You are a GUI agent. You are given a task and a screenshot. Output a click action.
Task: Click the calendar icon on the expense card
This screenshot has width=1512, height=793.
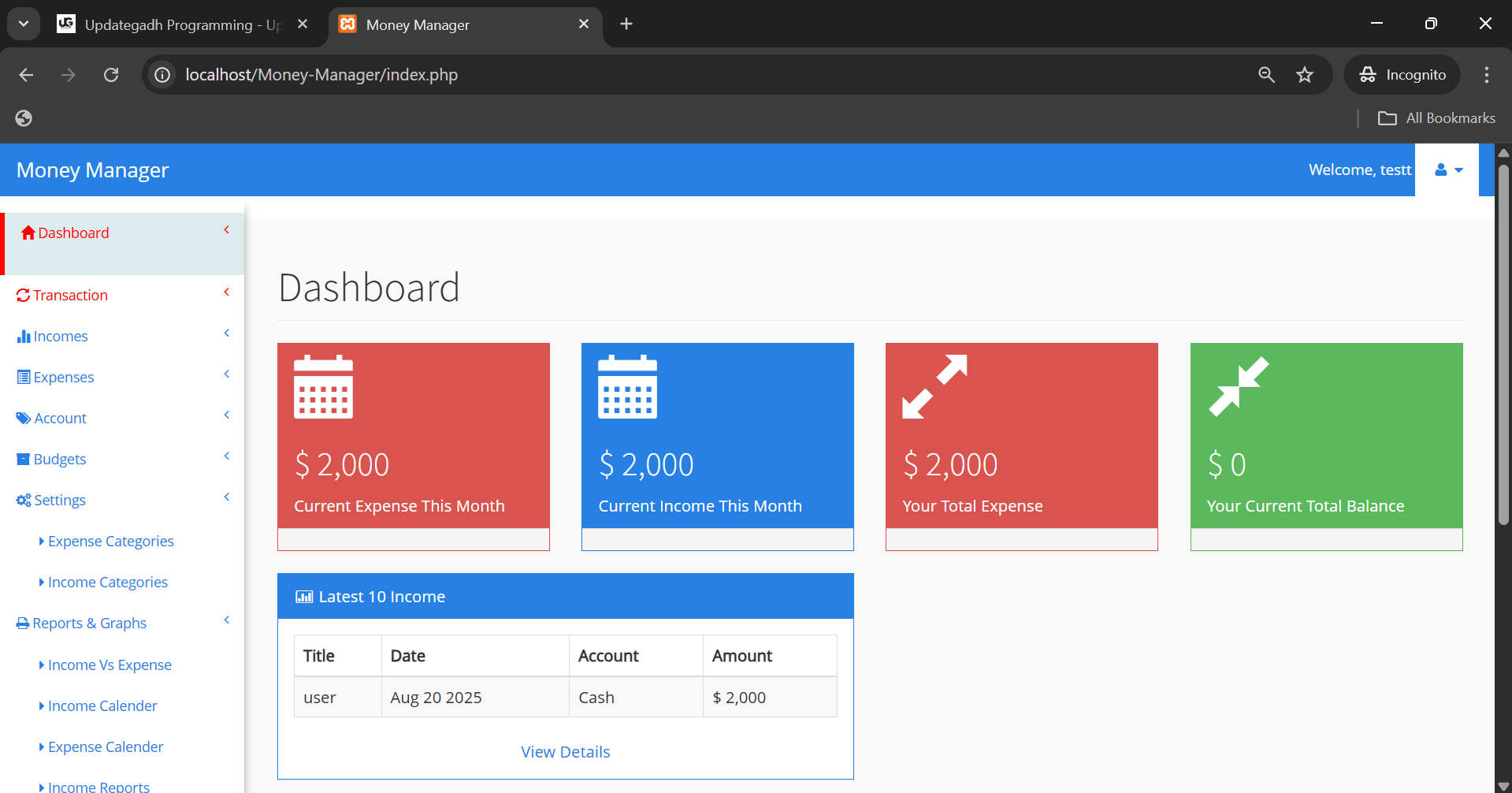pos(323,386)
